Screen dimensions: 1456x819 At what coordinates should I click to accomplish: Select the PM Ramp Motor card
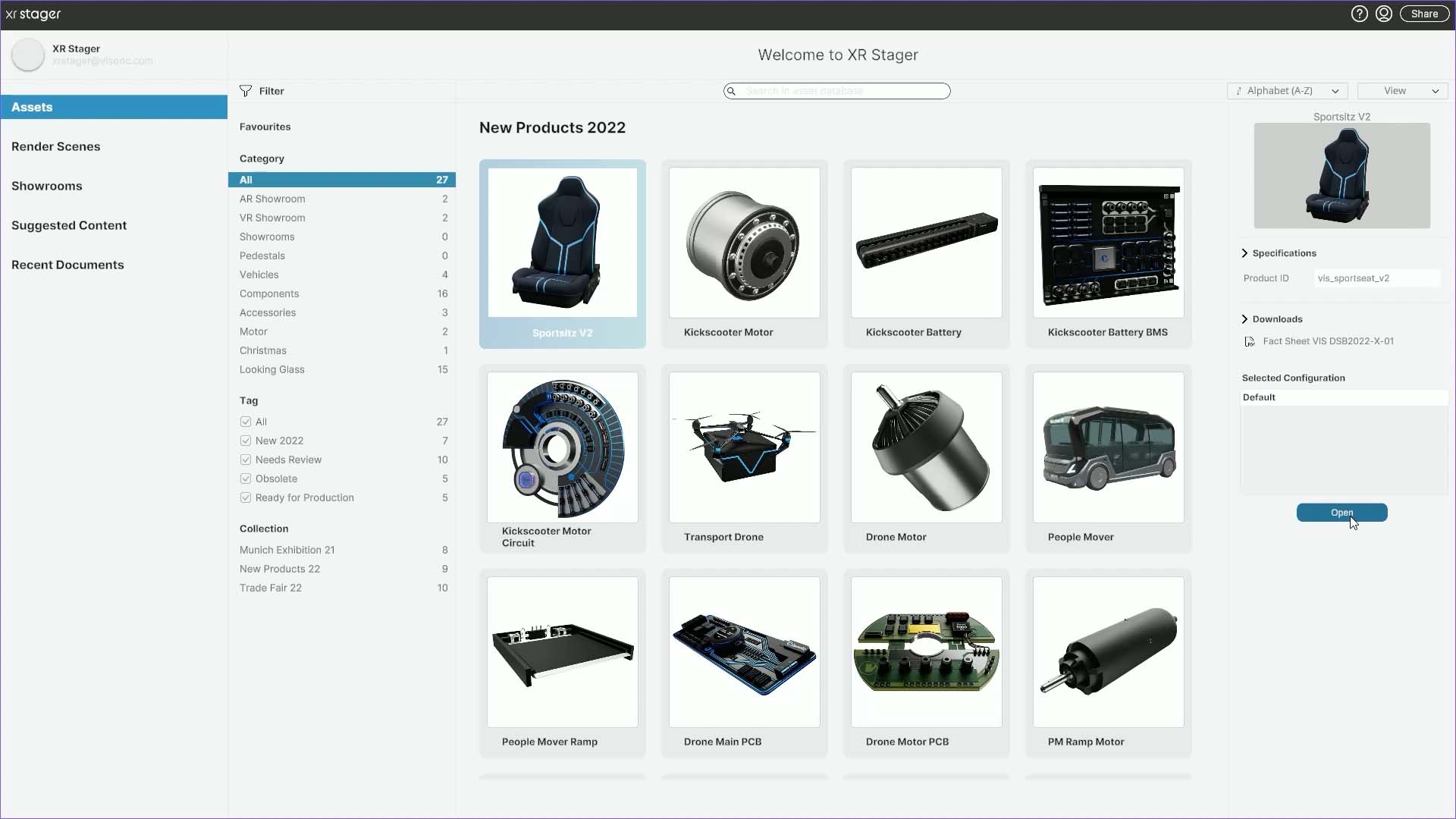[x=1109, y=664]
